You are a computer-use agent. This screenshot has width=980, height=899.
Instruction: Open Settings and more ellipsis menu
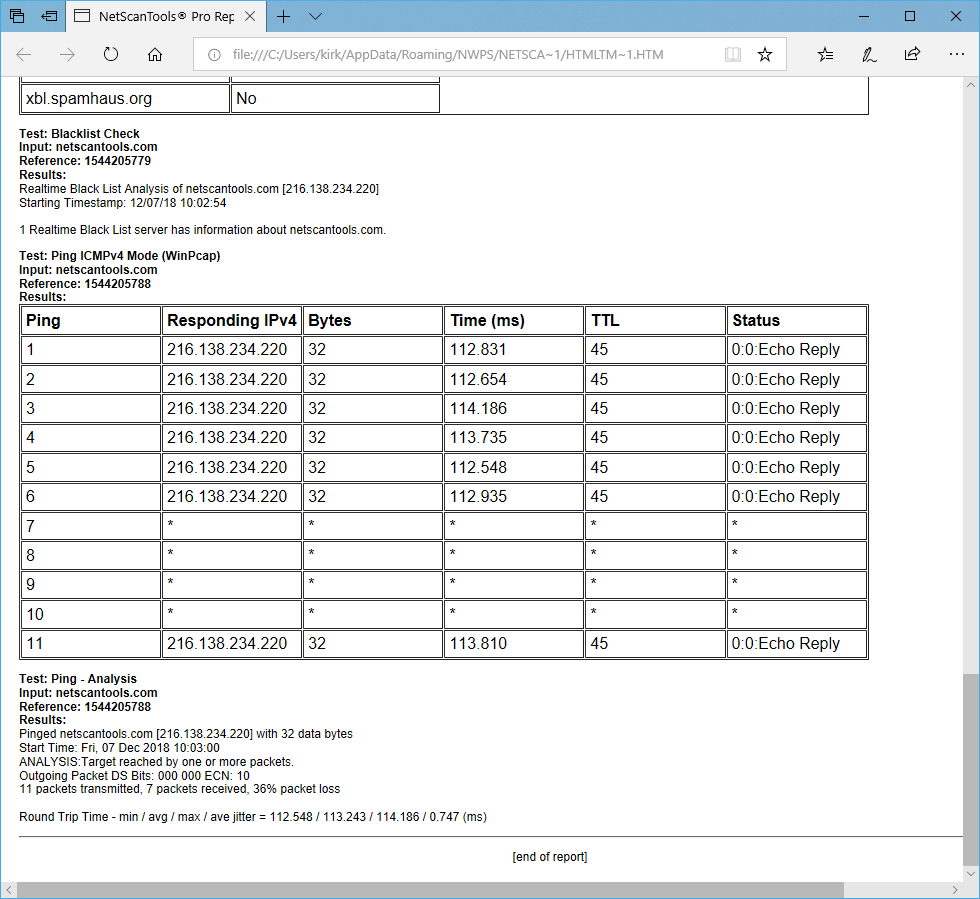[956, 54]
